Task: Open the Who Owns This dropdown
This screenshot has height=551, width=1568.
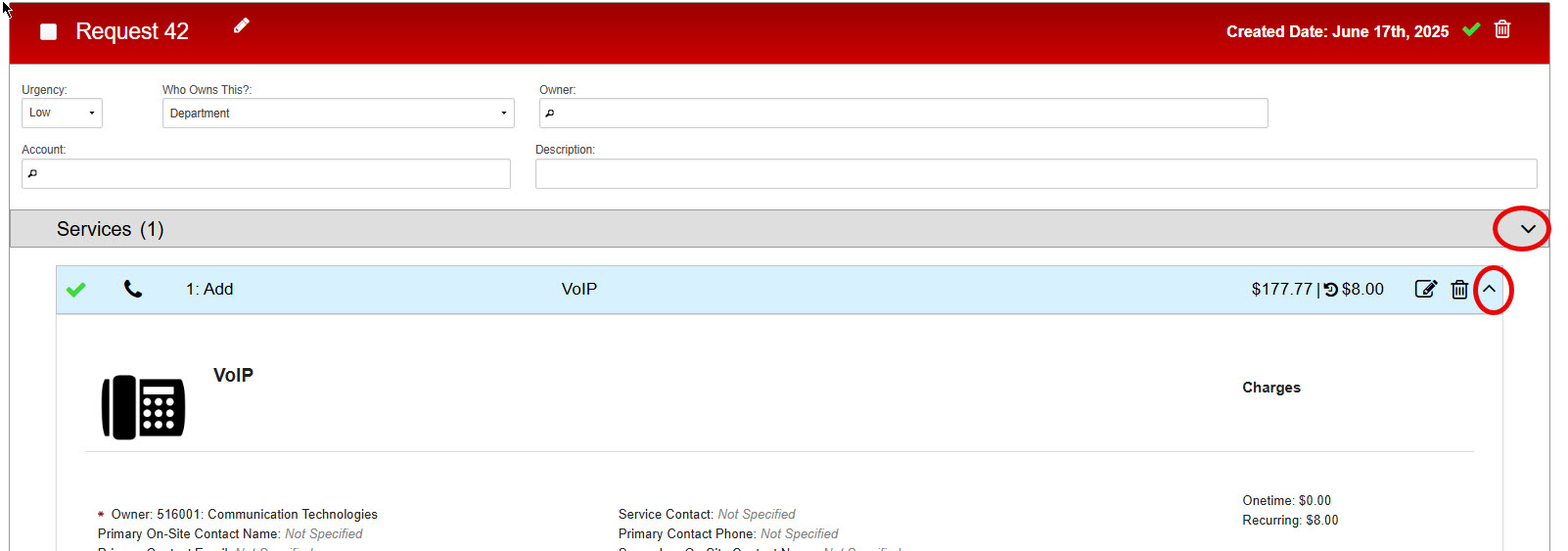Action: tap(338, 114)
